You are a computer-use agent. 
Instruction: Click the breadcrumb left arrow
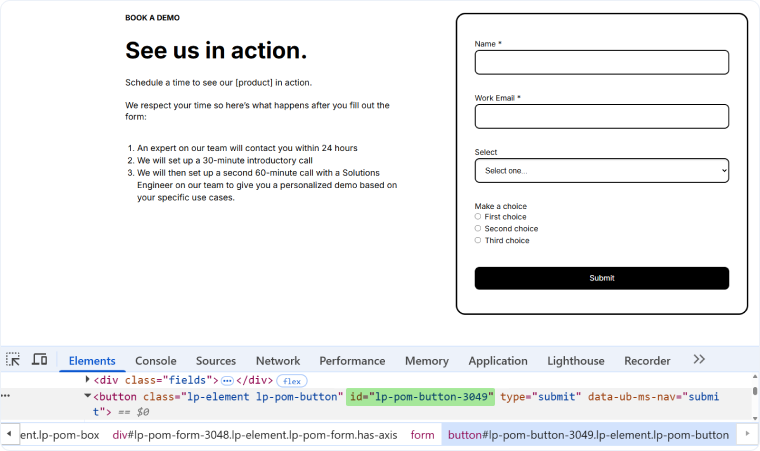tap(9, 434)
